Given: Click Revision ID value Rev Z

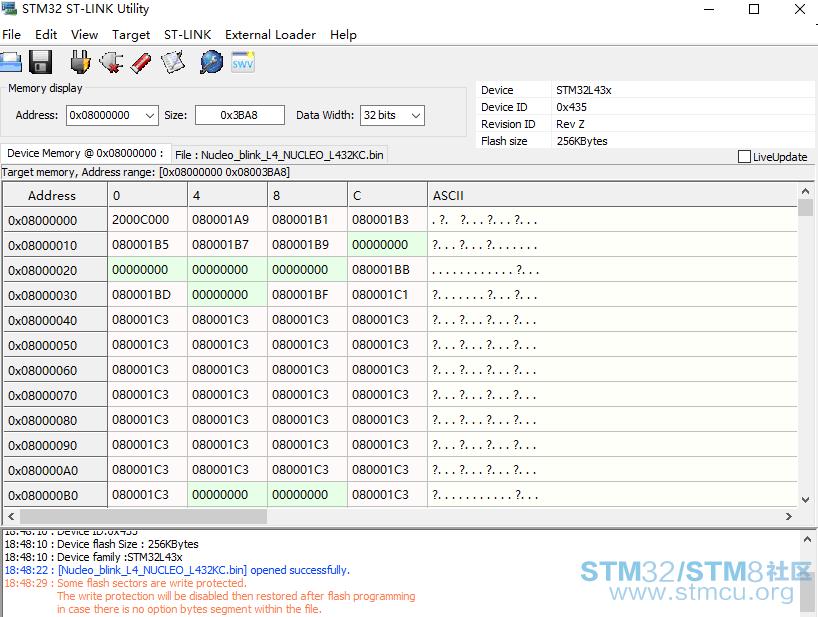Looking at the screenshot, I should pos(570,124).
